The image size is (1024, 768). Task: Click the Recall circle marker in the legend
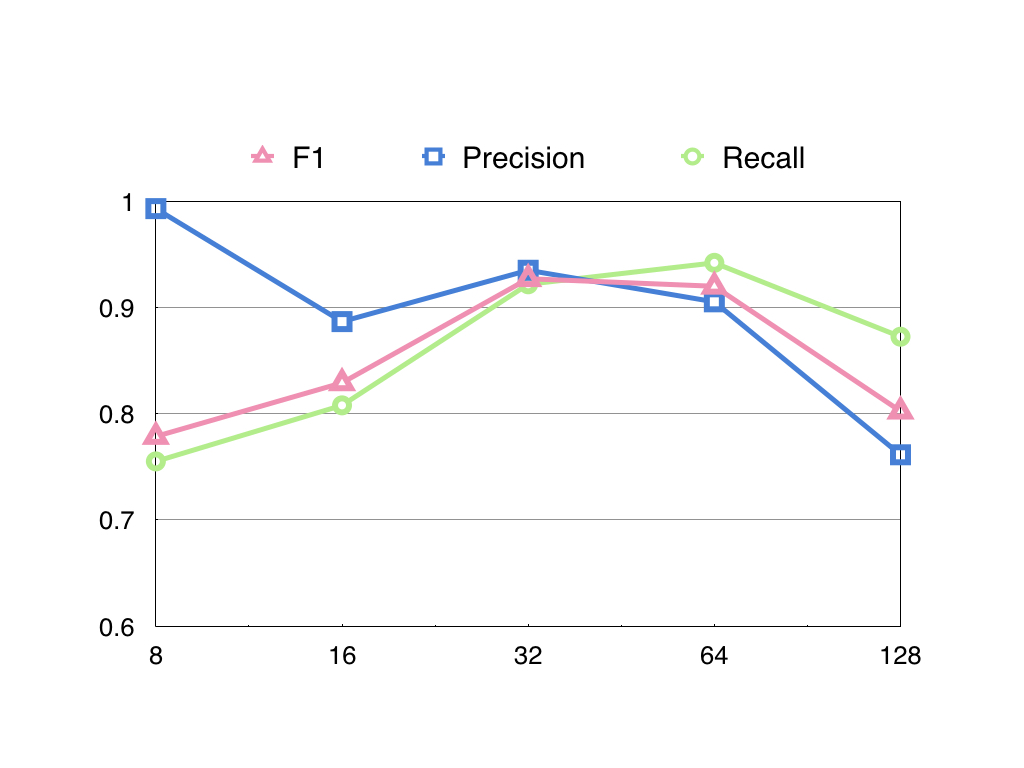pos(692,156)
